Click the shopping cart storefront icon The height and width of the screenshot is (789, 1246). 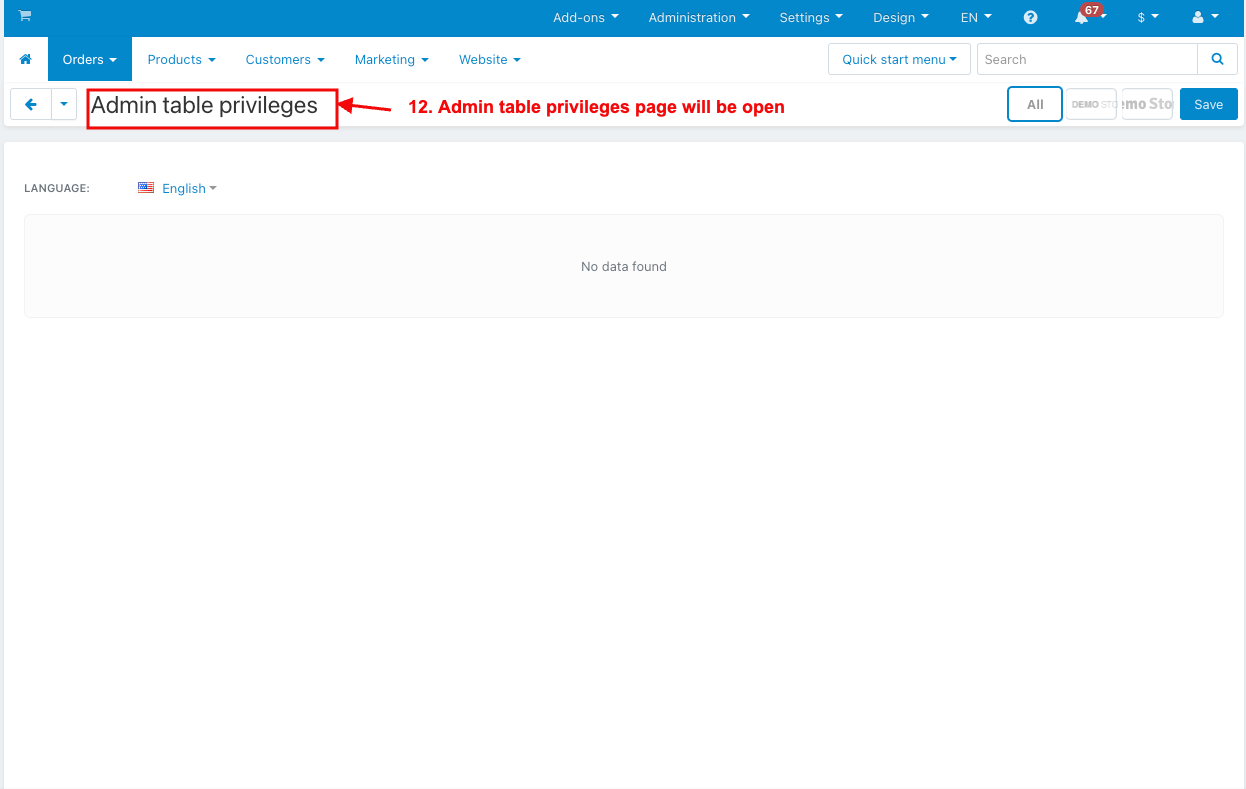coord(24,16)
